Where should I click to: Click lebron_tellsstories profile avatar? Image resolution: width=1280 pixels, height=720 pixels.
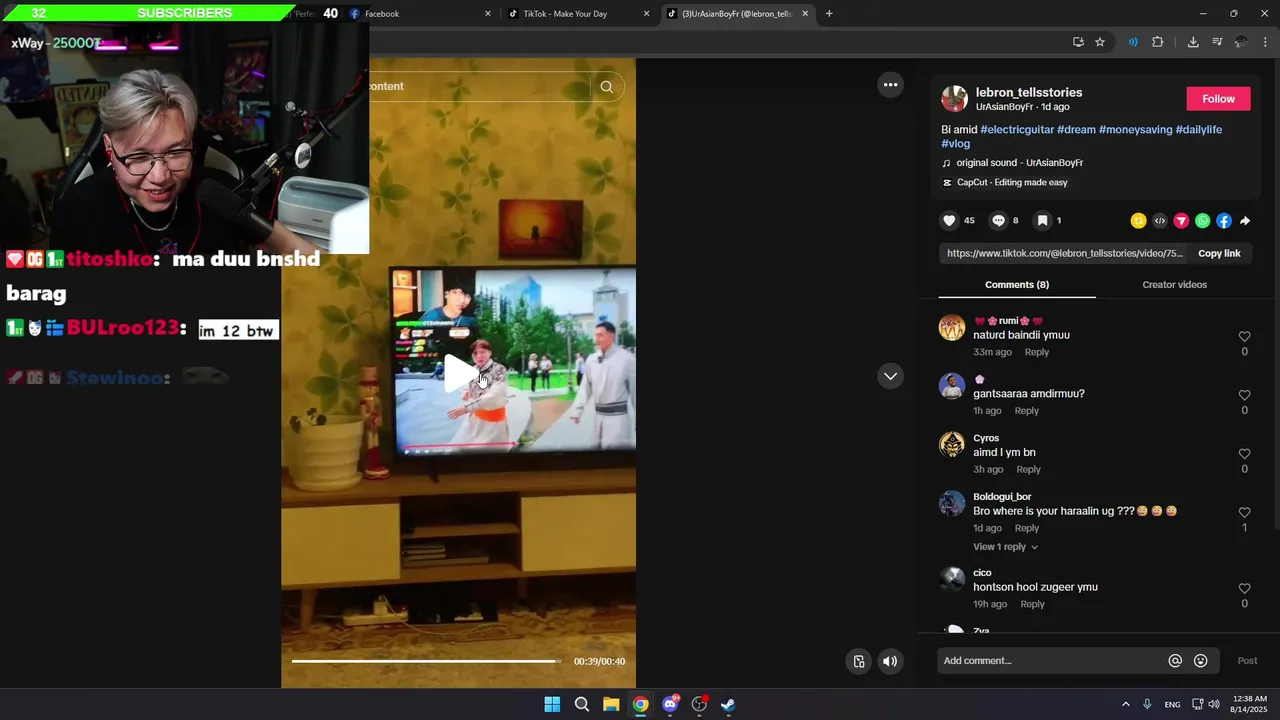(954, 99)
